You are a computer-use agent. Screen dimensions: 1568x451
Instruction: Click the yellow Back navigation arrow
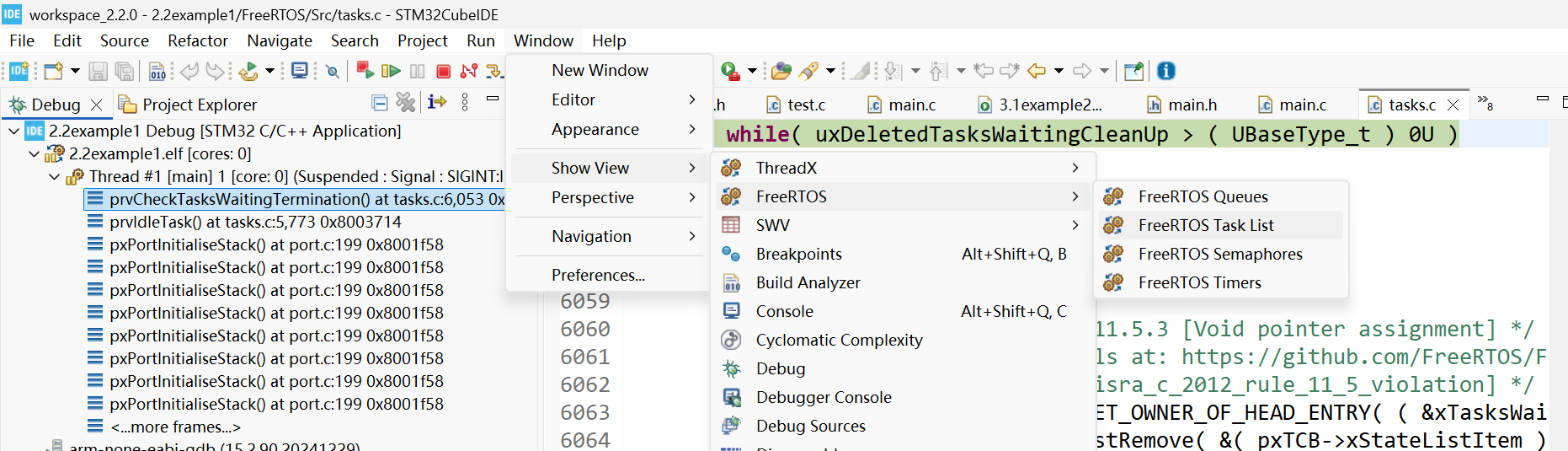[x=1037, y=72]
